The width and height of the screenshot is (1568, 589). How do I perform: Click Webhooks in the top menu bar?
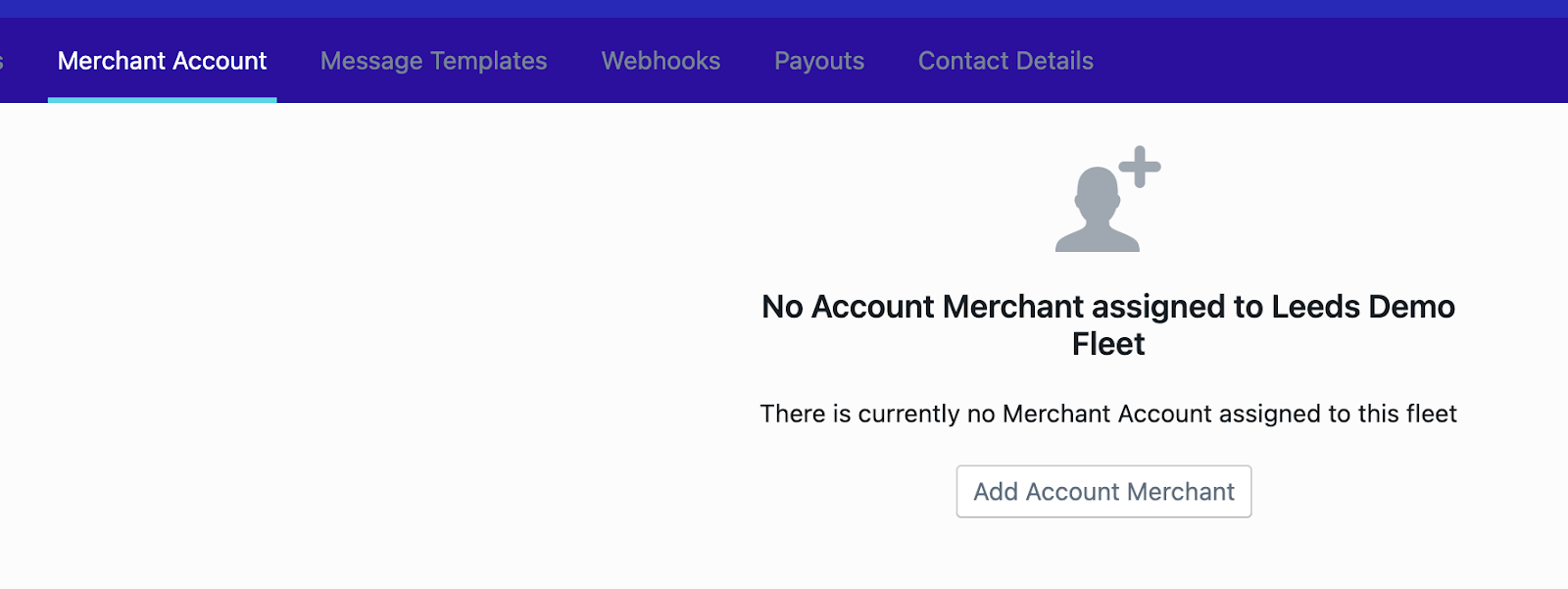point(661,61)
